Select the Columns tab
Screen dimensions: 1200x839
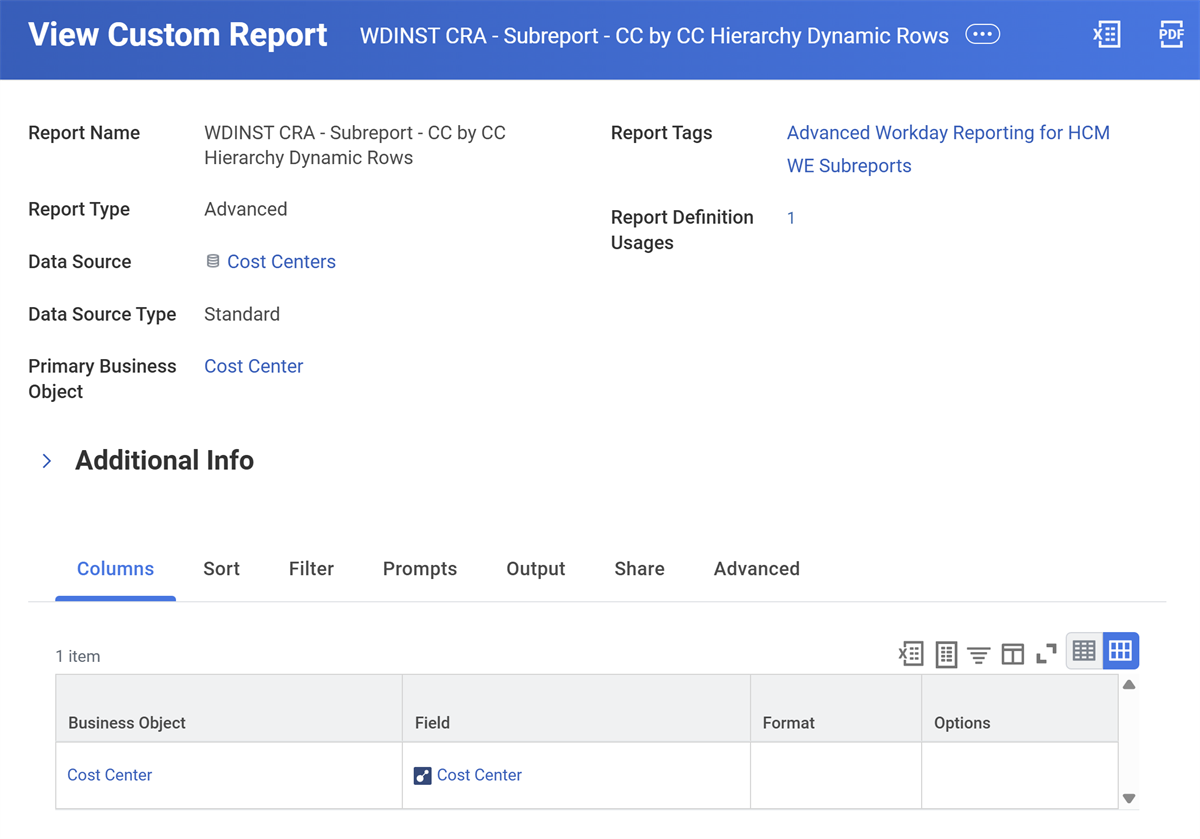pyautogui.click(x=115, y=569)
